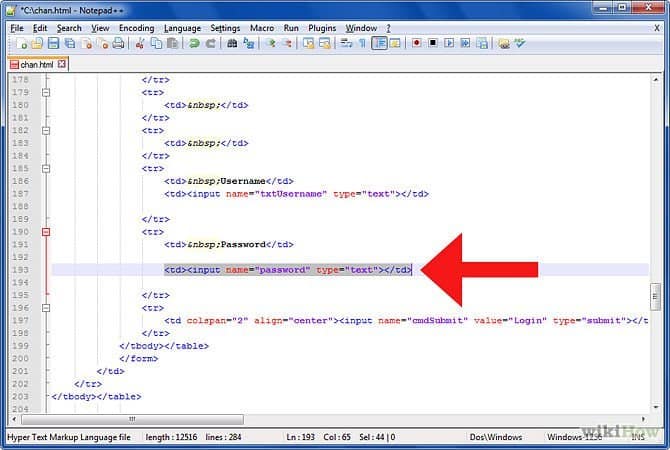Viewport: 670px width, 450px height.
Task: Click the Close document toolbar icon
Action: coord(86,43)
